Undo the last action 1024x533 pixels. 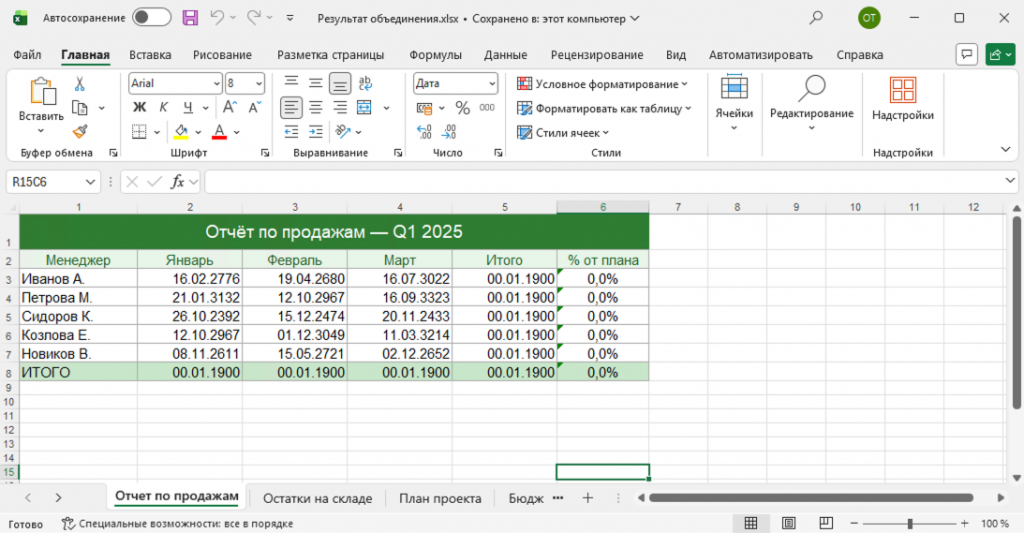(217, 18)
